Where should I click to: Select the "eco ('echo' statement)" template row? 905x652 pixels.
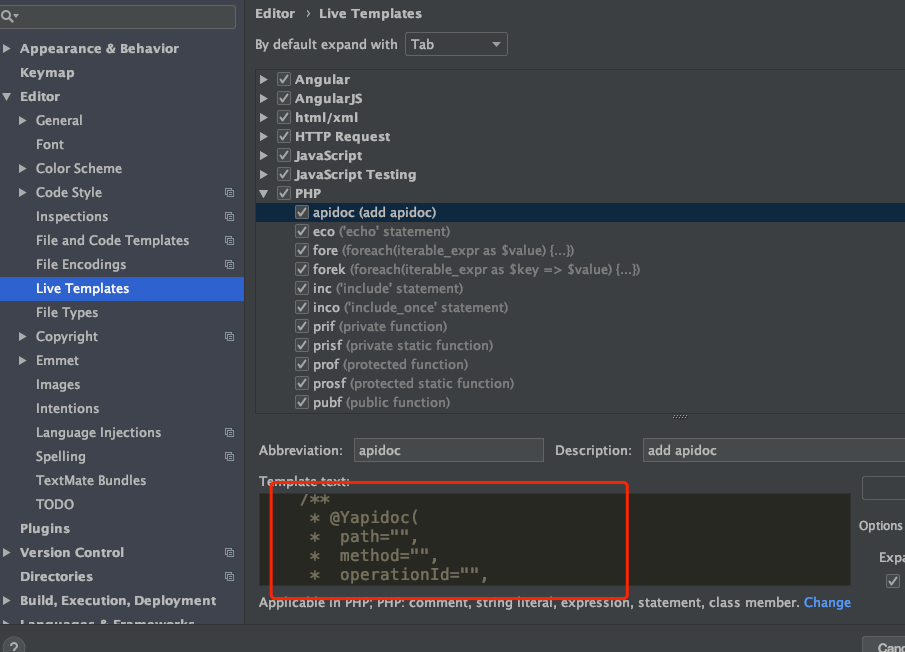(580, 231)
